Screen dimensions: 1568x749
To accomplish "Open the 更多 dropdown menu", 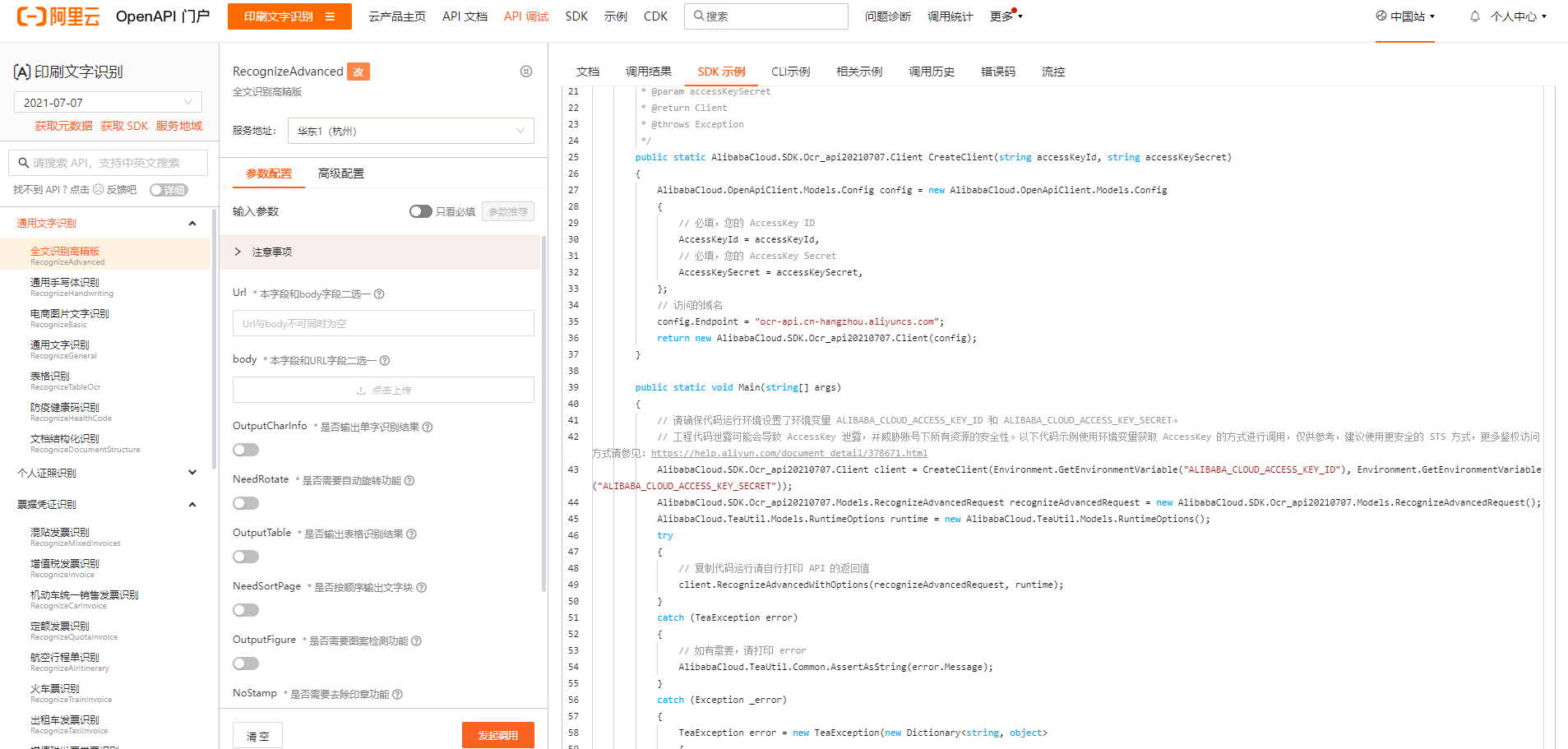I will click(x=1006, y=16).
